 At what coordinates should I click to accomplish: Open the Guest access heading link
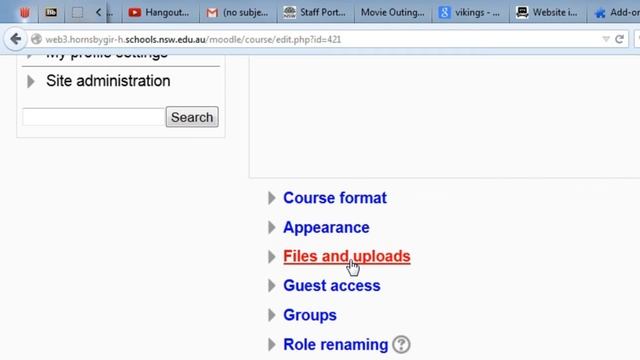[331, 286]
